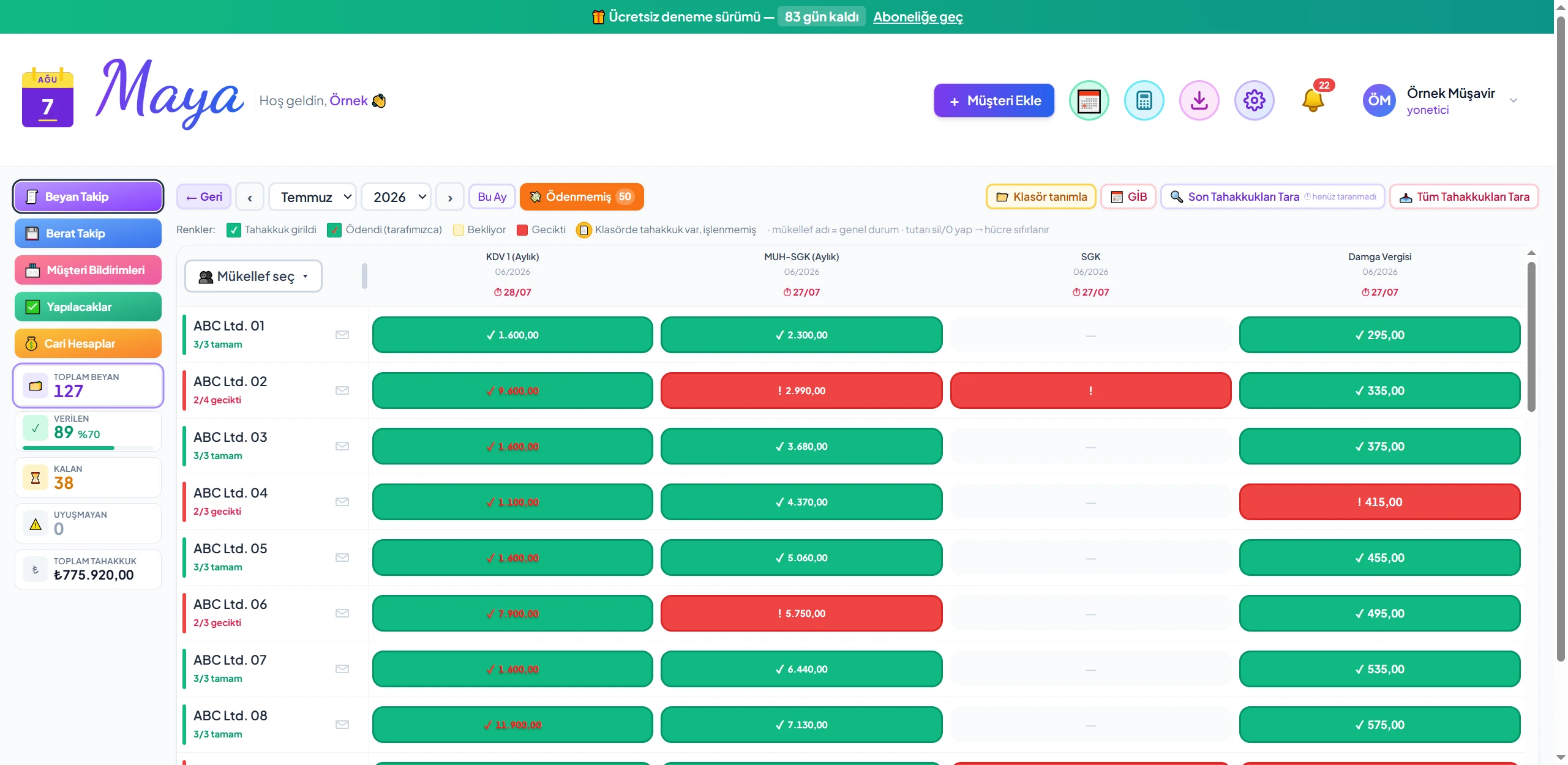The image size is (1568, 765).
Task: Click the GİB button
Action: (1128, 197)
